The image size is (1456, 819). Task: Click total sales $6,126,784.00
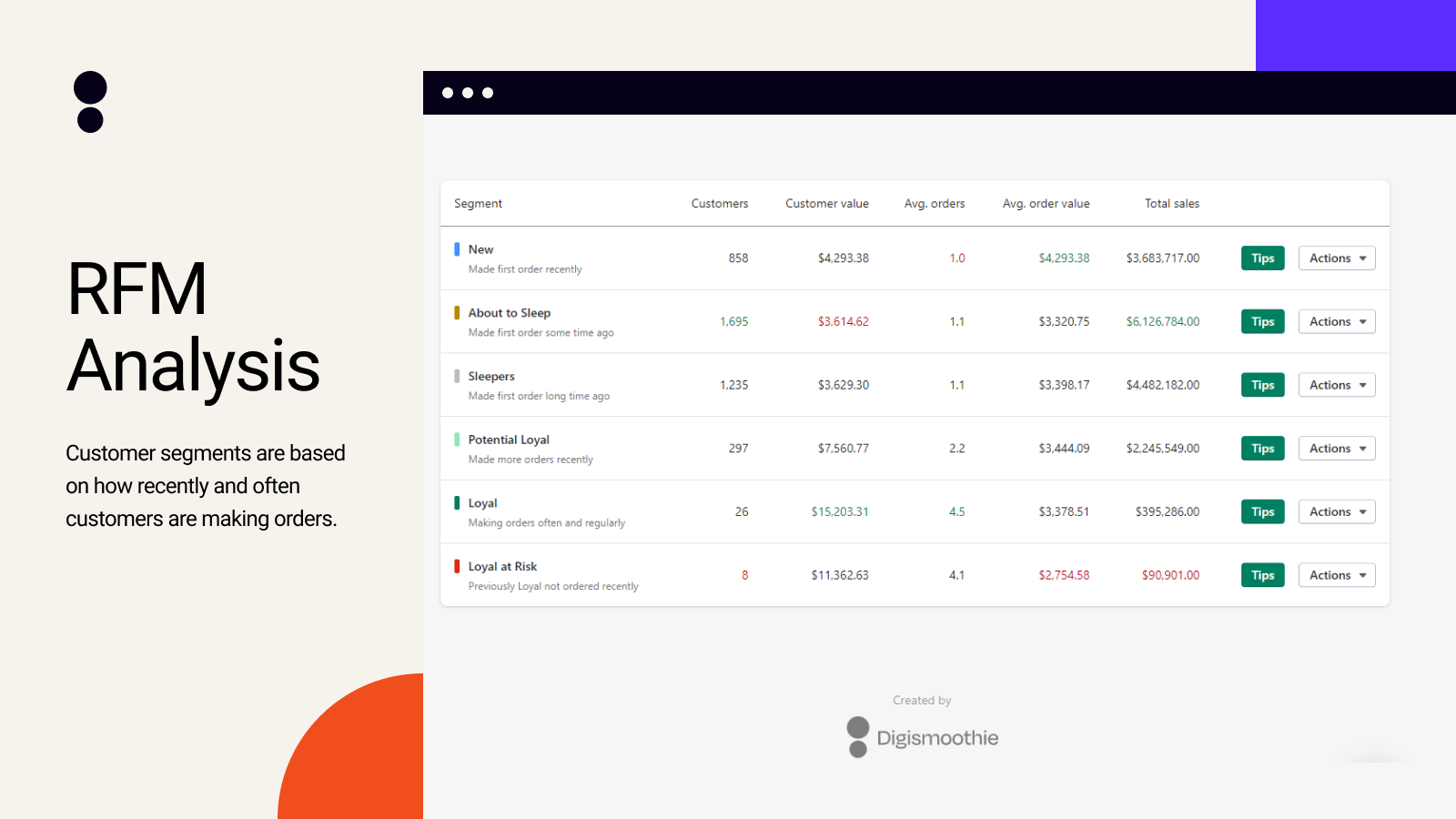coord(1163,322)
